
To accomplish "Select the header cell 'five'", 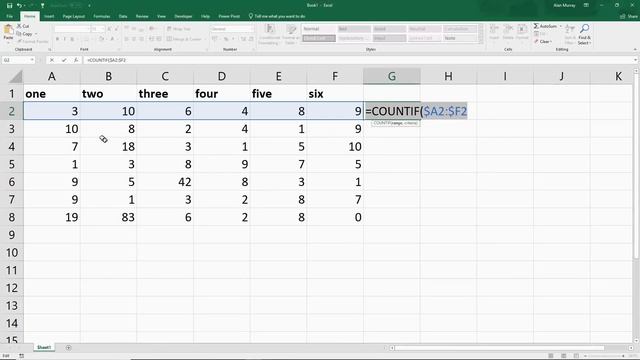I will (278, 93).
